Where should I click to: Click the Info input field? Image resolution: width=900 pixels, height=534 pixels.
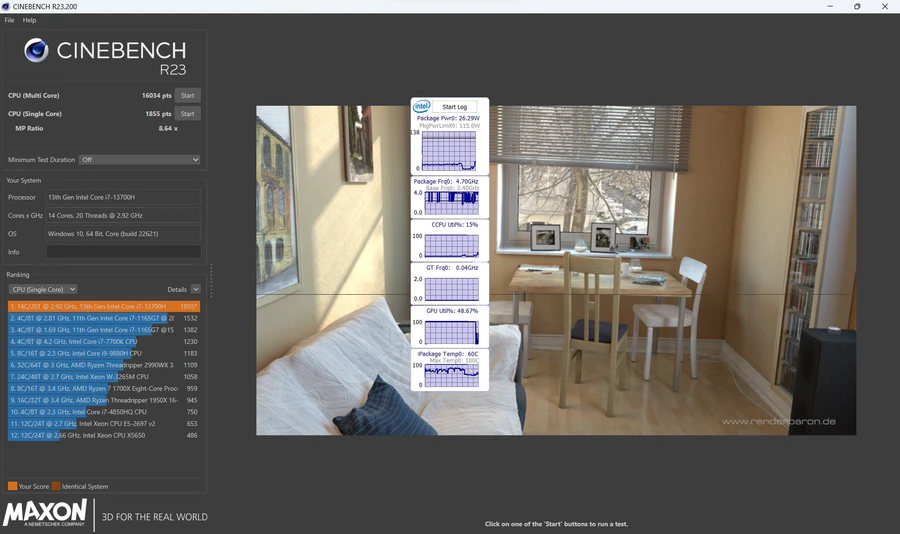123,252
